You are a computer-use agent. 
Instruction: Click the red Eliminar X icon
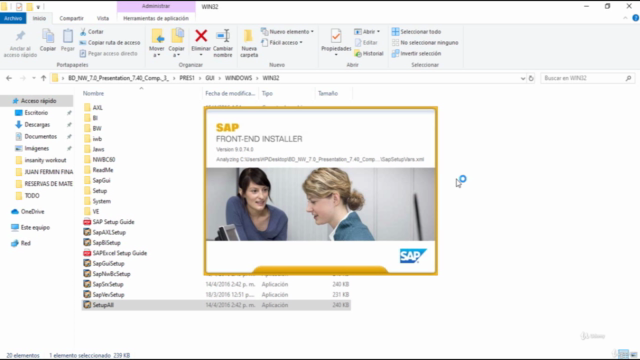pos(201,36)
